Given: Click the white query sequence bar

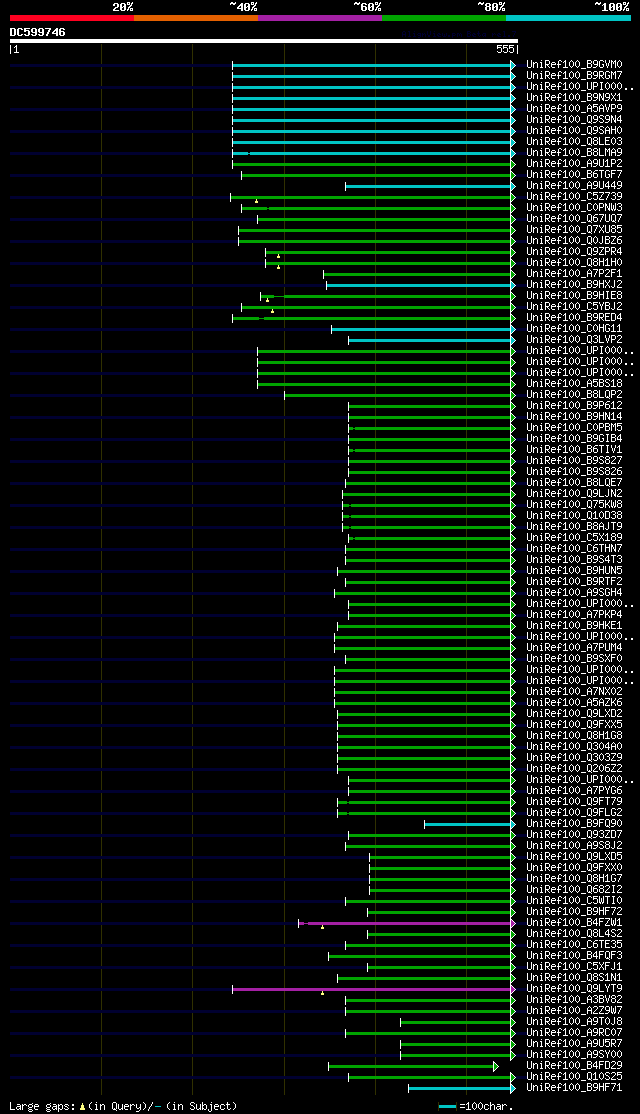Looking at the screenshot, I should pos(264,41).
